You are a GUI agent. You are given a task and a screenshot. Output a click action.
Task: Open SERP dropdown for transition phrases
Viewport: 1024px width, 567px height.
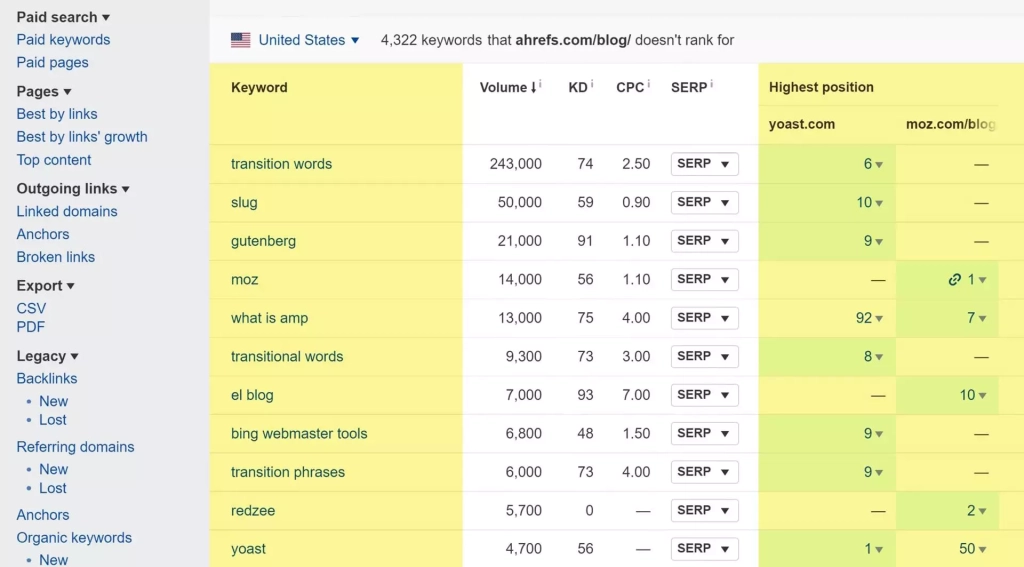pos(705,472)
